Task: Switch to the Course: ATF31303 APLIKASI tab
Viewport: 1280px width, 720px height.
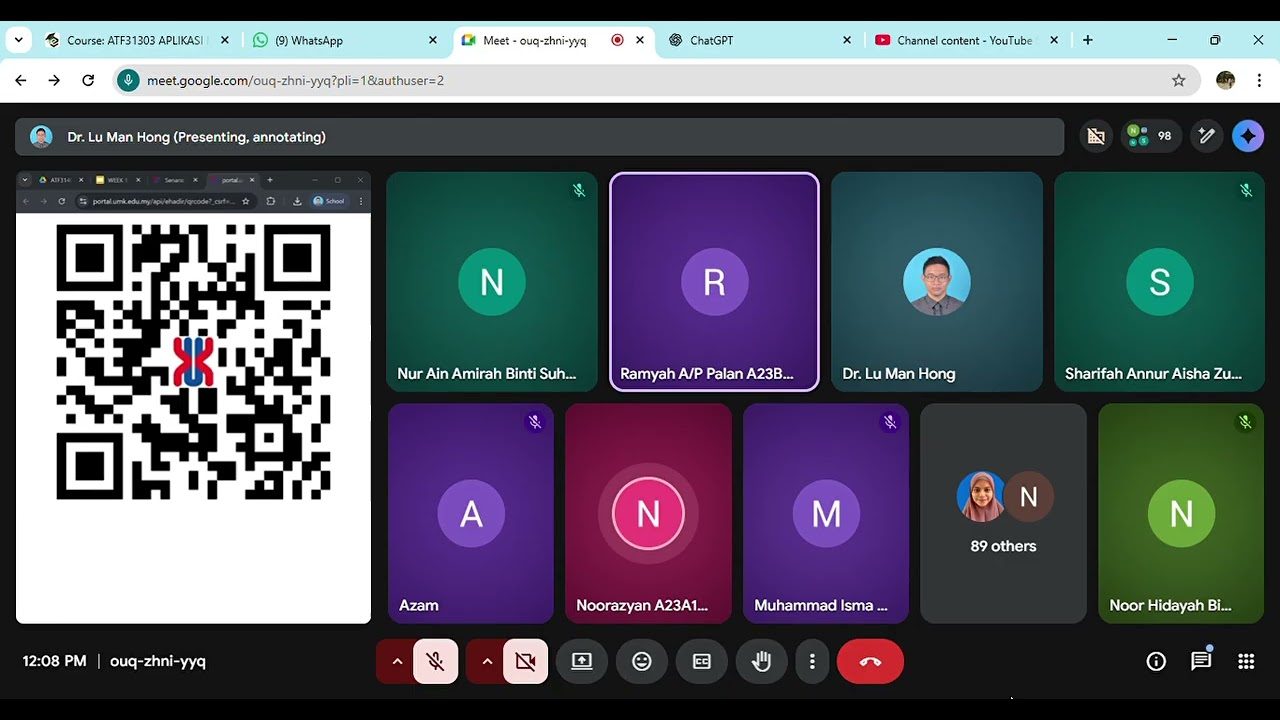Action: (x=138, y=40)
